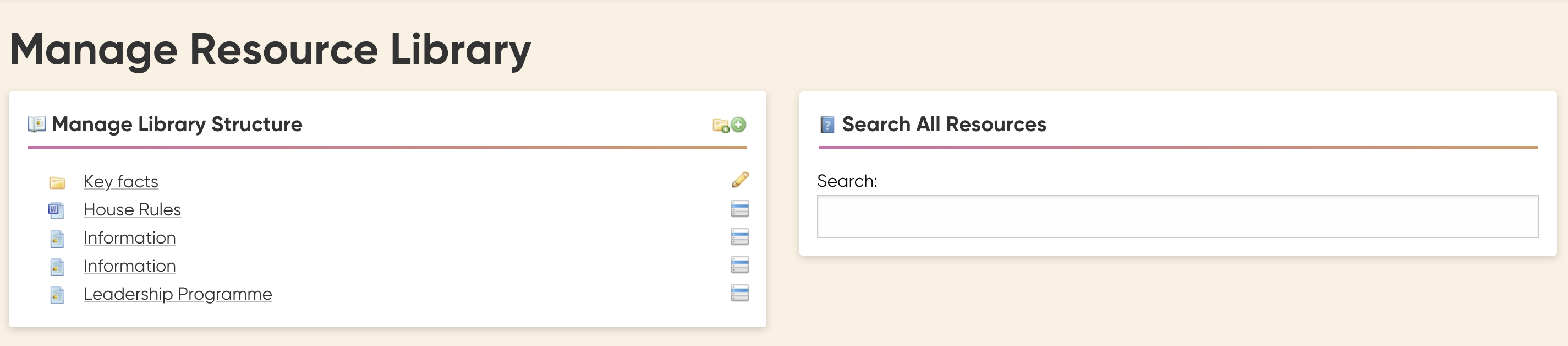Viewport: 1568px width, 346px height.
Task: Click the list icon beside Leadership Programme
Action: tap(739, 293)
